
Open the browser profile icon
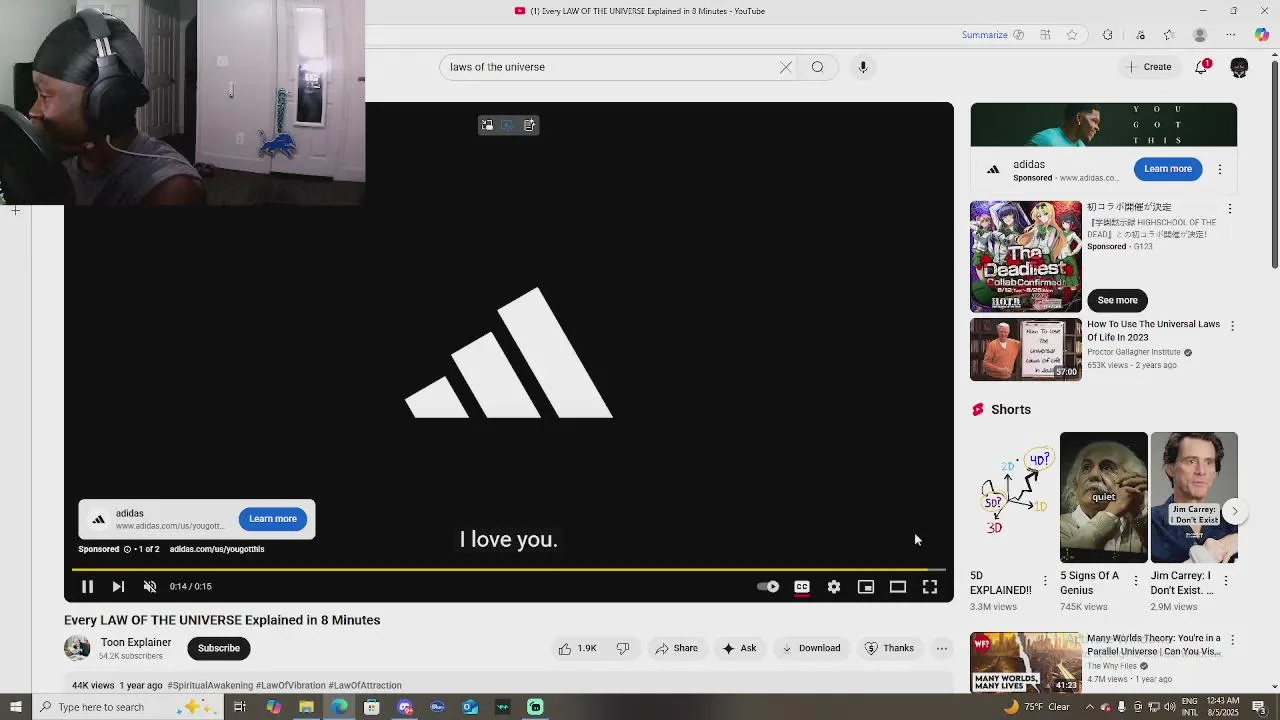click(x=1200, y=35)
